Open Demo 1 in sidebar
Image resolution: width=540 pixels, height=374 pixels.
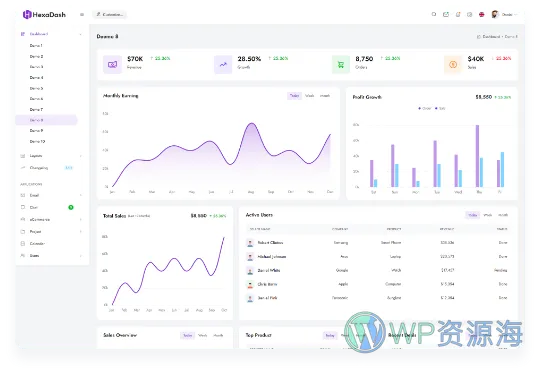point(36,45)
